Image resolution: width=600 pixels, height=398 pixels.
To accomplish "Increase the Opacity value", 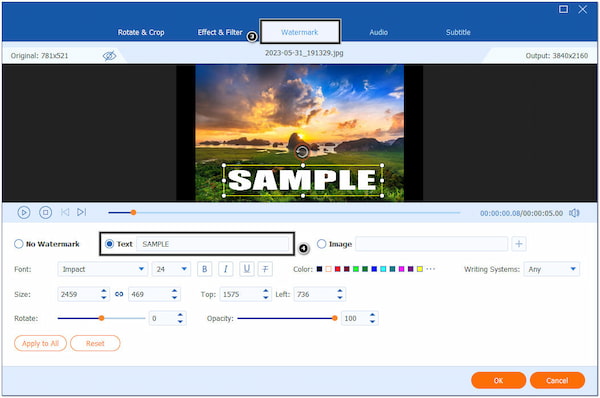I will point(372,315).
